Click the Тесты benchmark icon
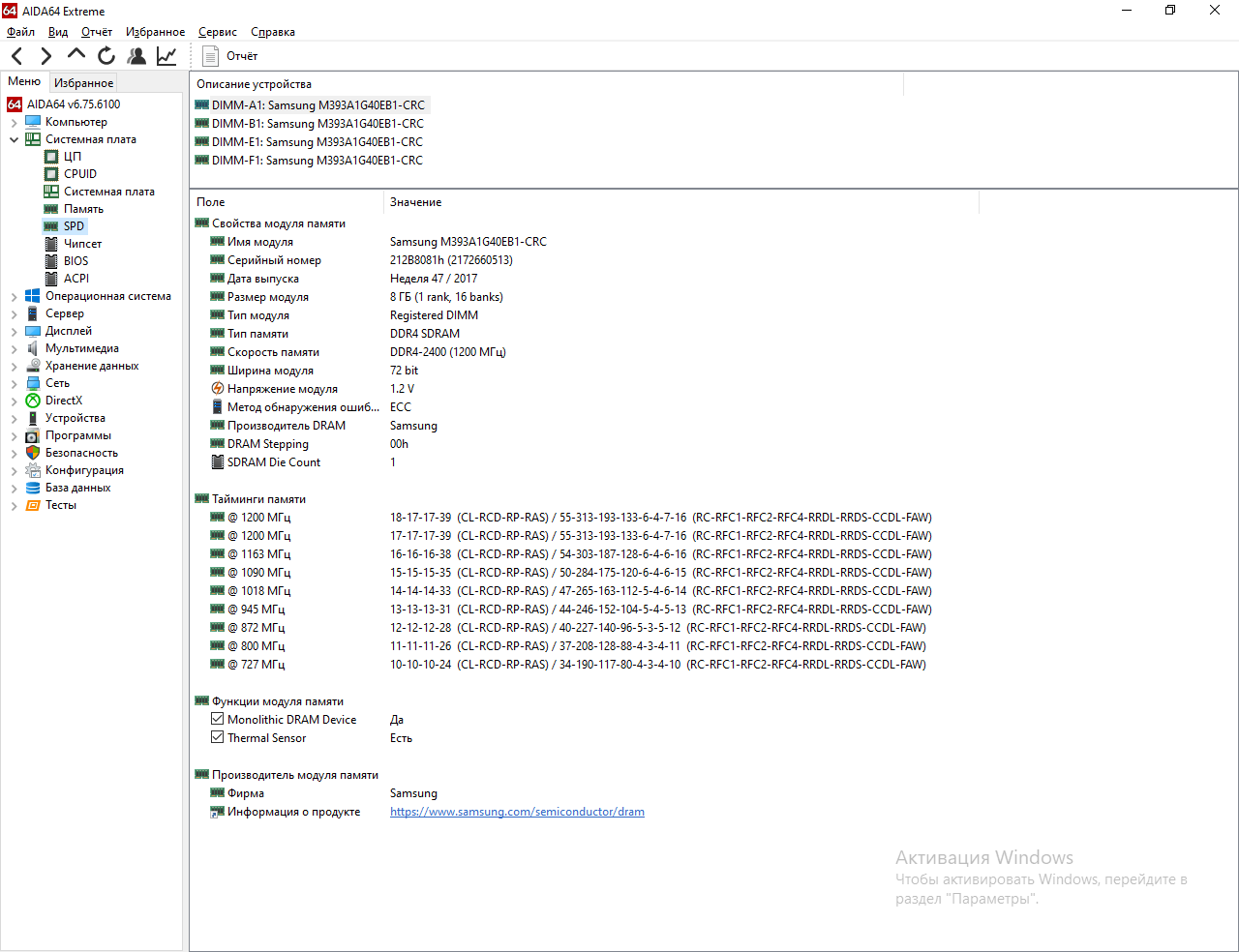 click(33, 505)
